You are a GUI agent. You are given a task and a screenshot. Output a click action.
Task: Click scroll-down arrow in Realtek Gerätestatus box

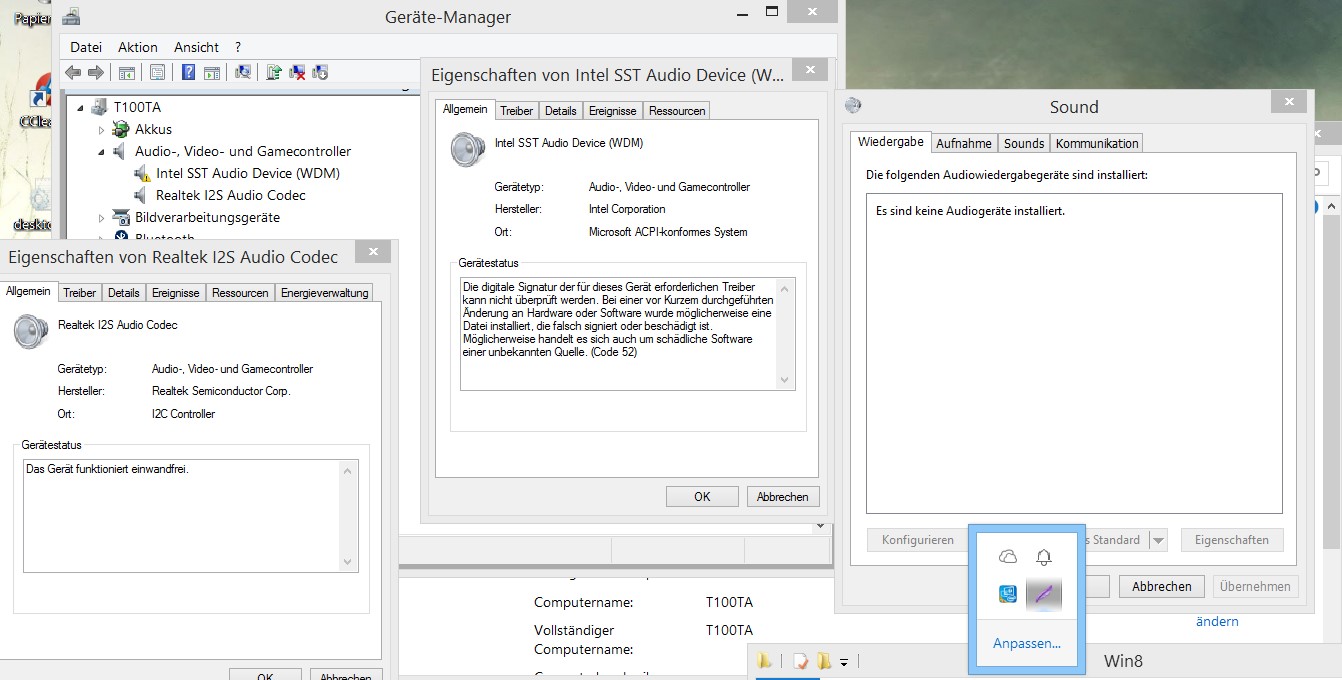pos(347,561)
